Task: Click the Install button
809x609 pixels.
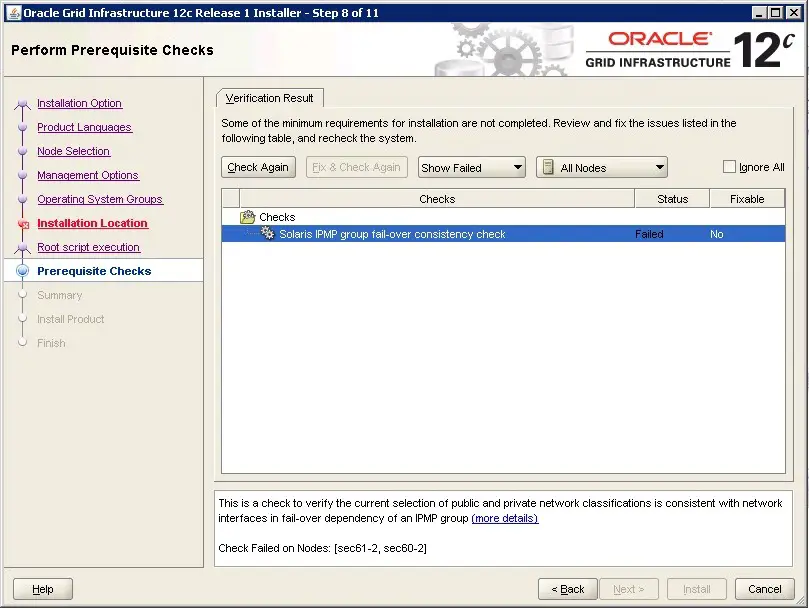Action: coord(697,589)
